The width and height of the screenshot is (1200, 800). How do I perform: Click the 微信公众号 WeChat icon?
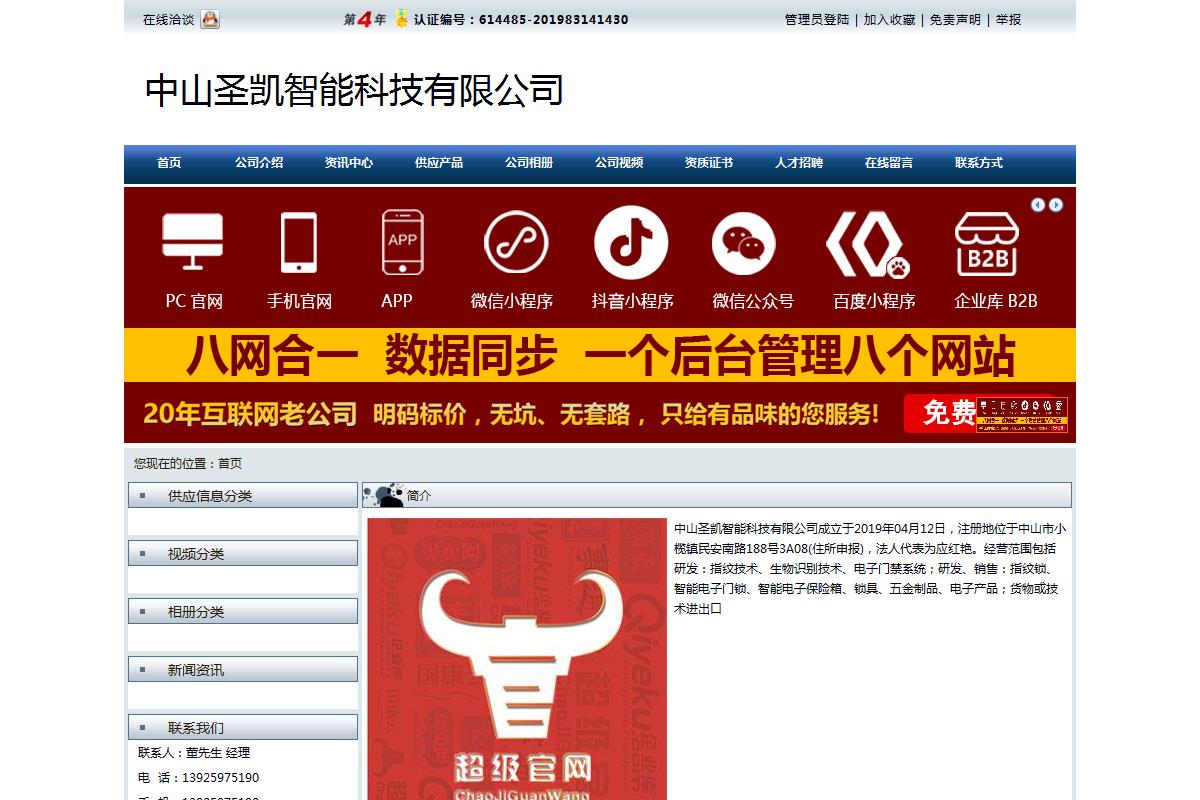click(744, 244)
